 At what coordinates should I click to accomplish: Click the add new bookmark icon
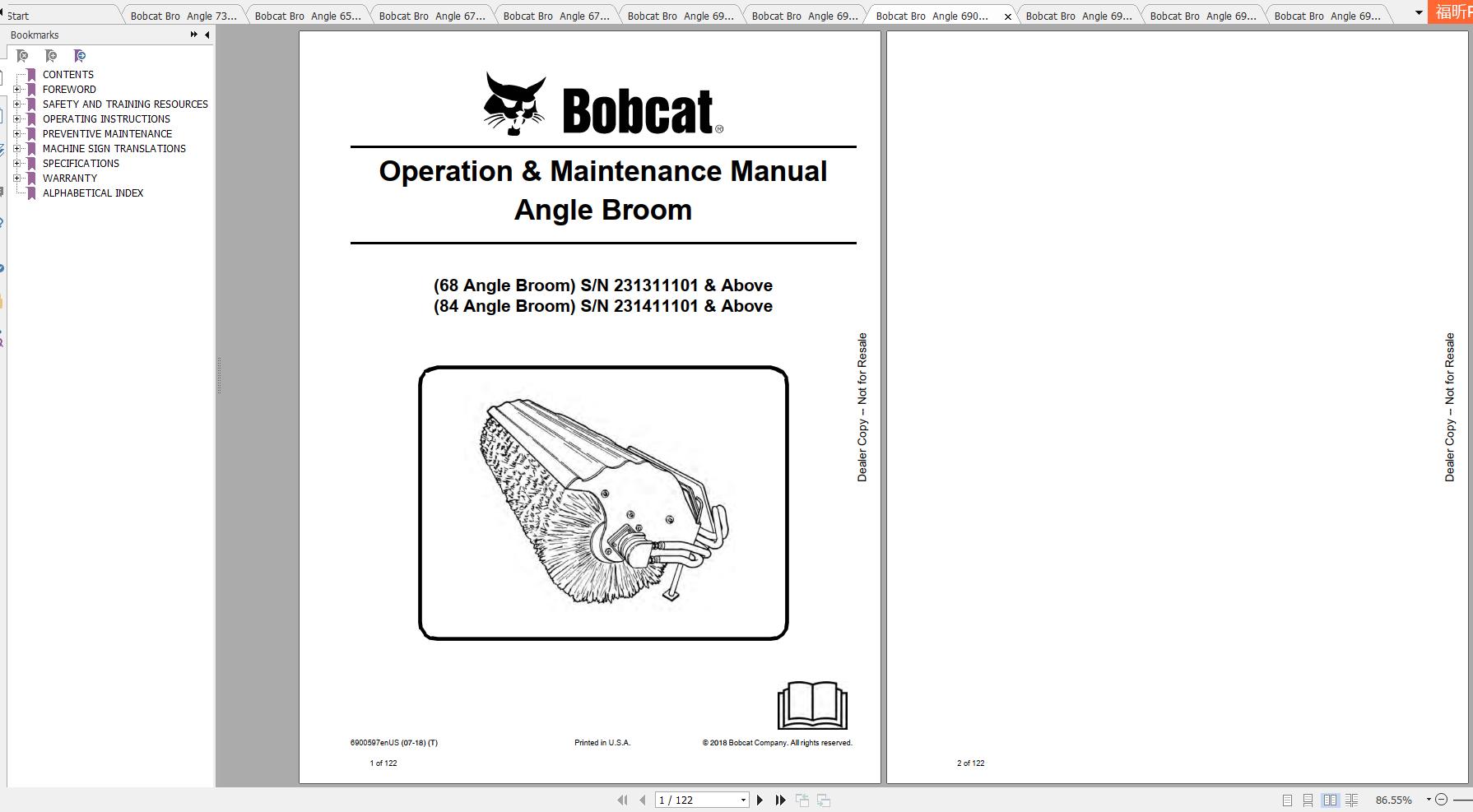tap(50, 56)
